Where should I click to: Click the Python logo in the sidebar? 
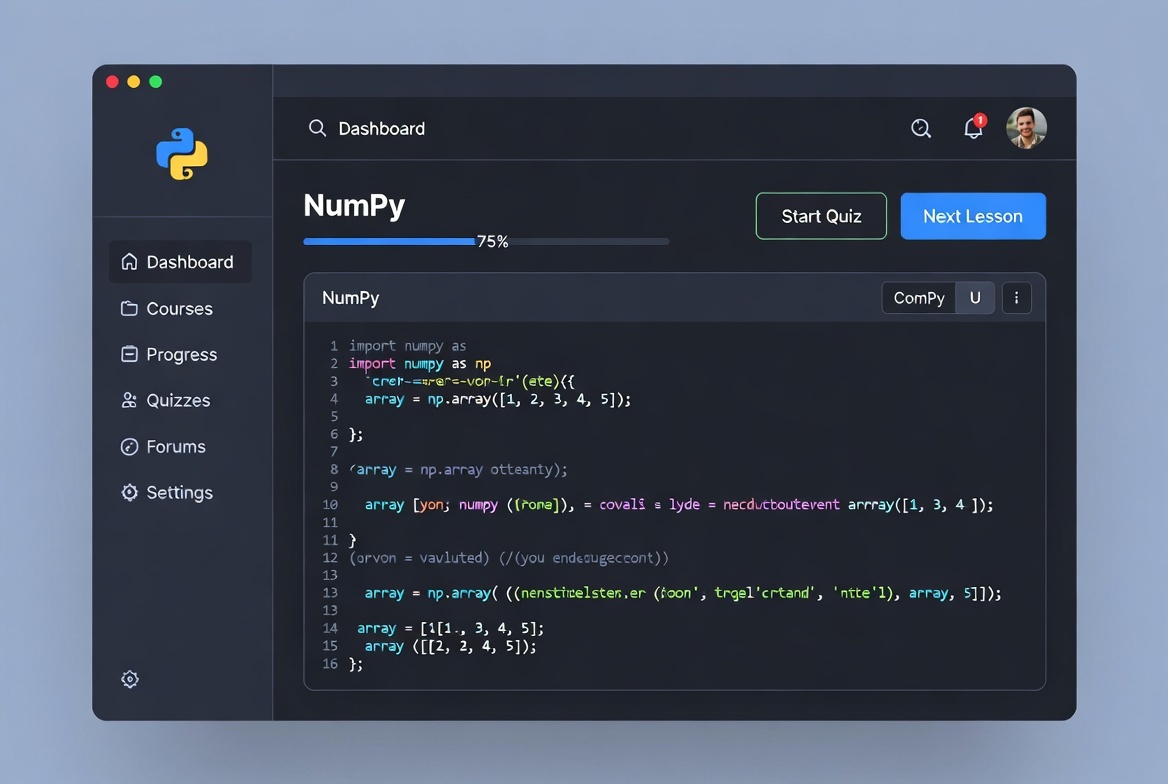[x=182, y=152]
